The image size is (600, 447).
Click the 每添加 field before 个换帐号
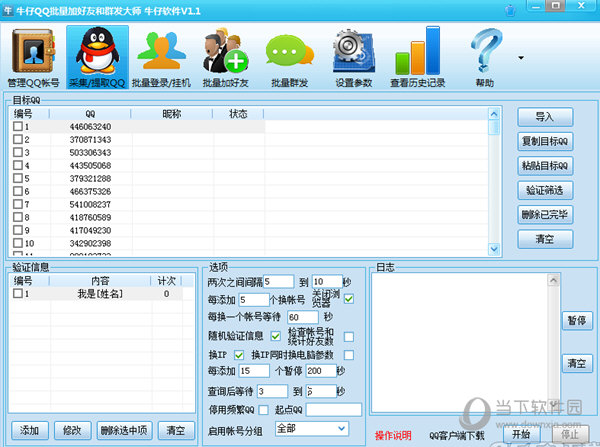(254, 299)
